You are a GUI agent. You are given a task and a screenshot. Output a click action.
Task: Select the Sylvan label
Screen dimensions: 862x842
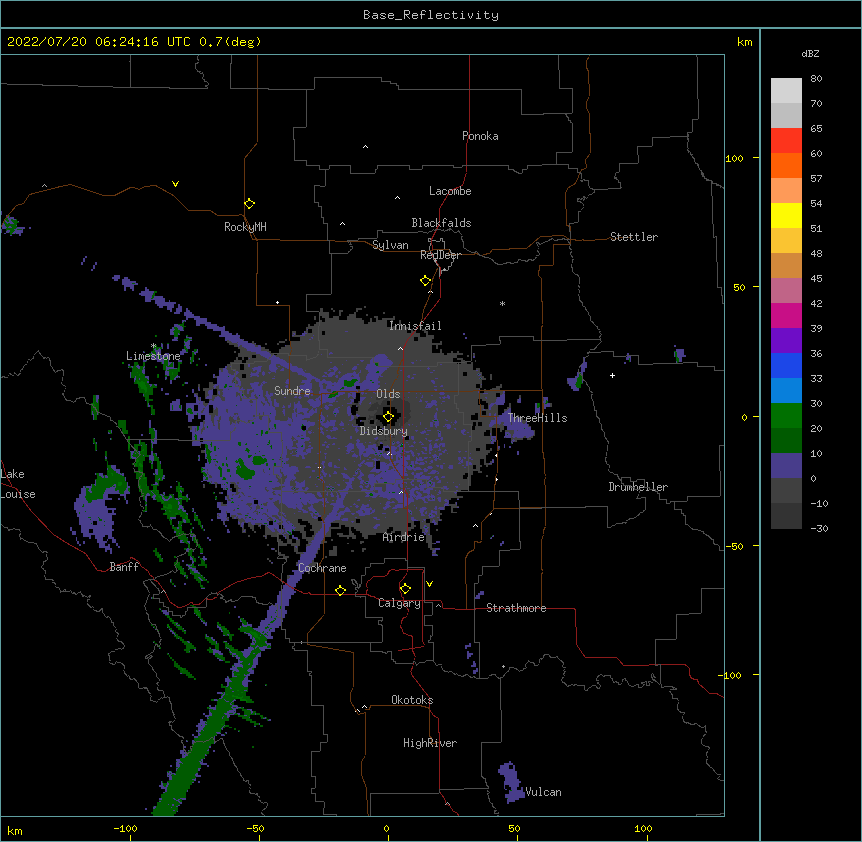[390, 245]
